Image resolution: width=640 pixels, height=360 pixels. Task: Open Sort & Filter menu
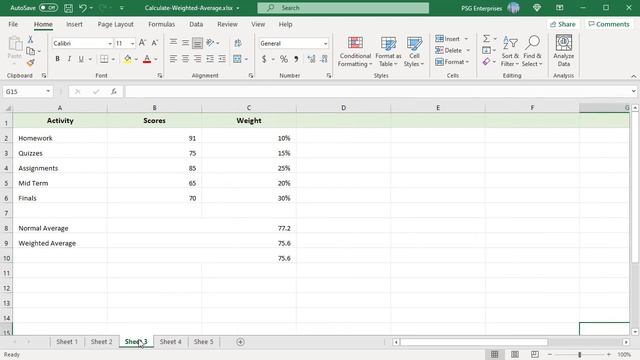pyautogui.click(x=510, y=52)
